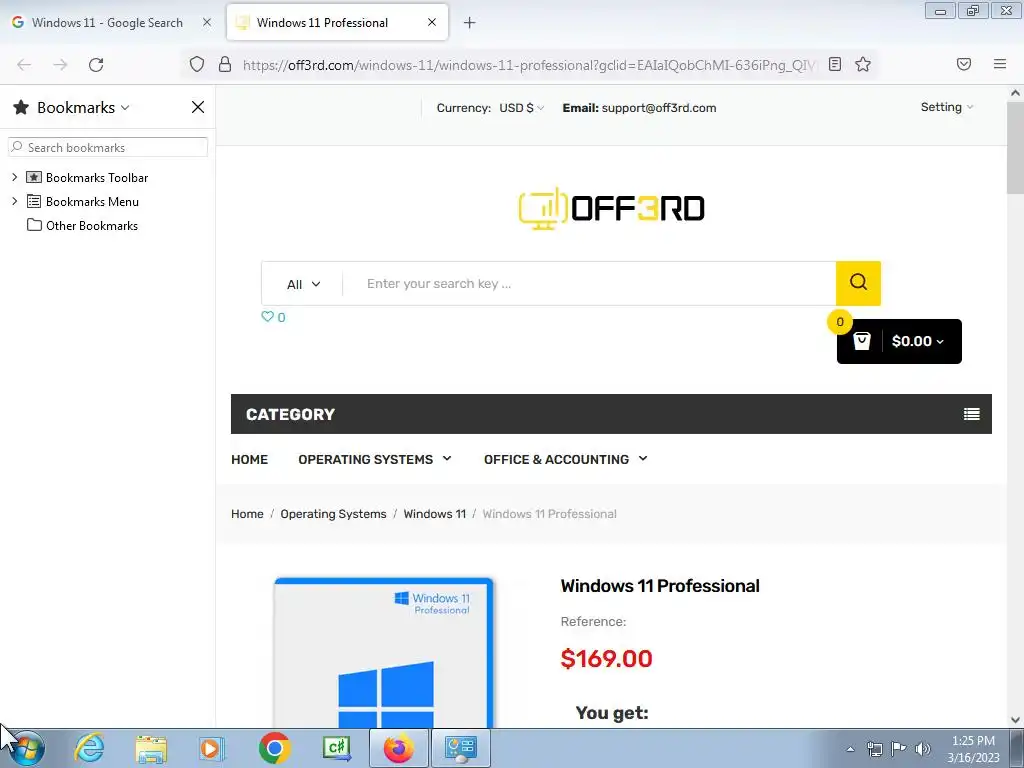Click the Firefox taskbar icon

tap(398, 748)
